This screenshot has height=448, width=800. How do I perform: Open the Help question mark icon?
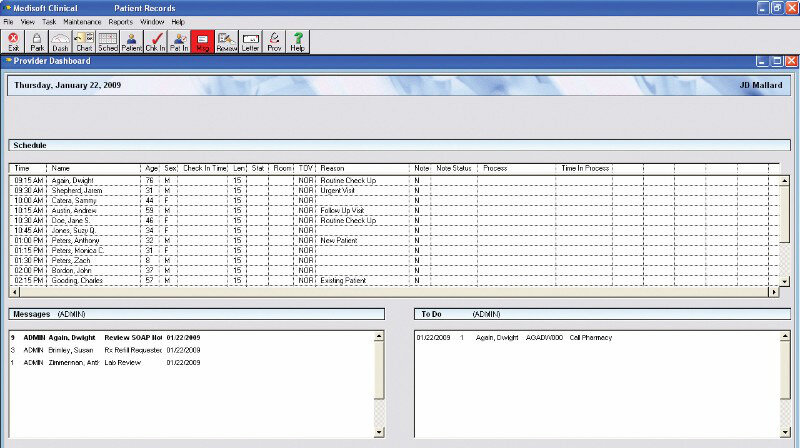[297, 41]
